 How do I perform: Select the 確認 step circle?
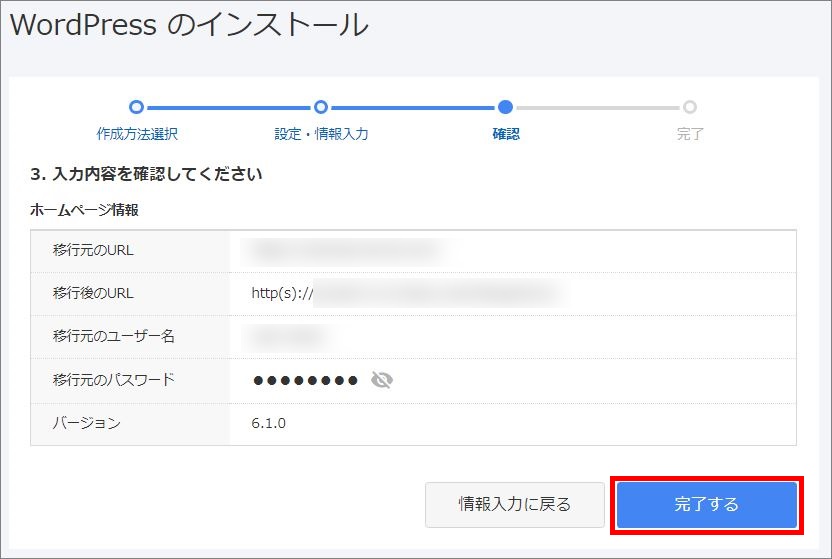[x=506, y=107]
